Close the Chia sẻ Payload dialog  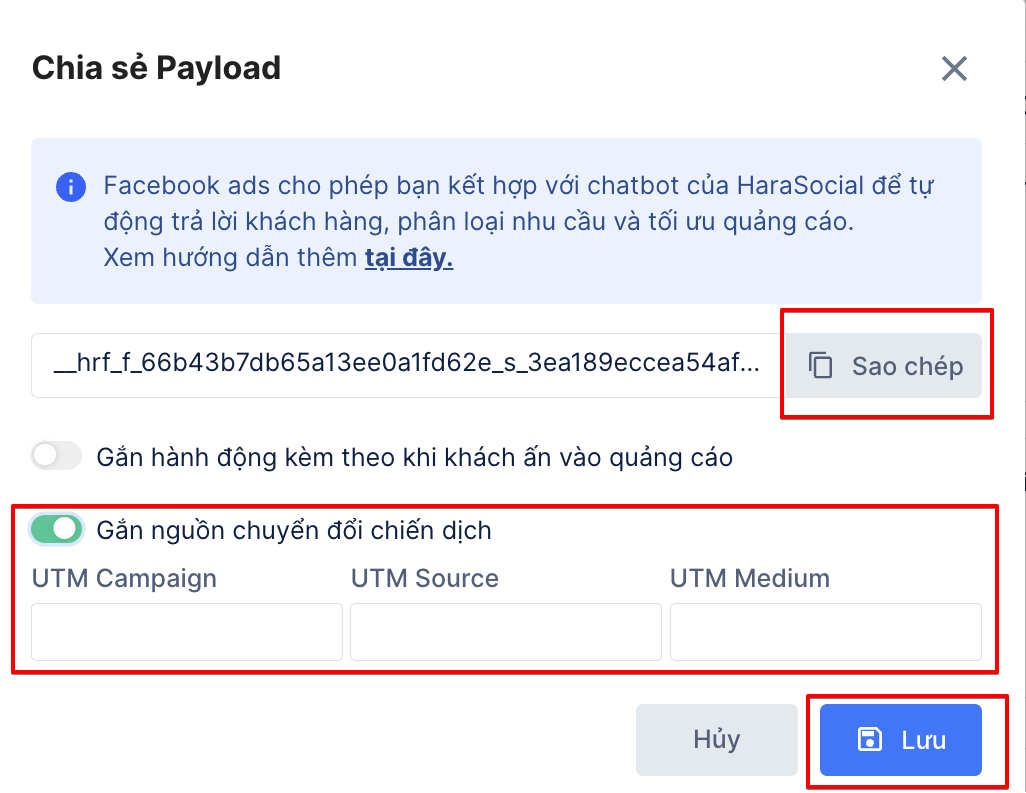[x=954, y=69]
